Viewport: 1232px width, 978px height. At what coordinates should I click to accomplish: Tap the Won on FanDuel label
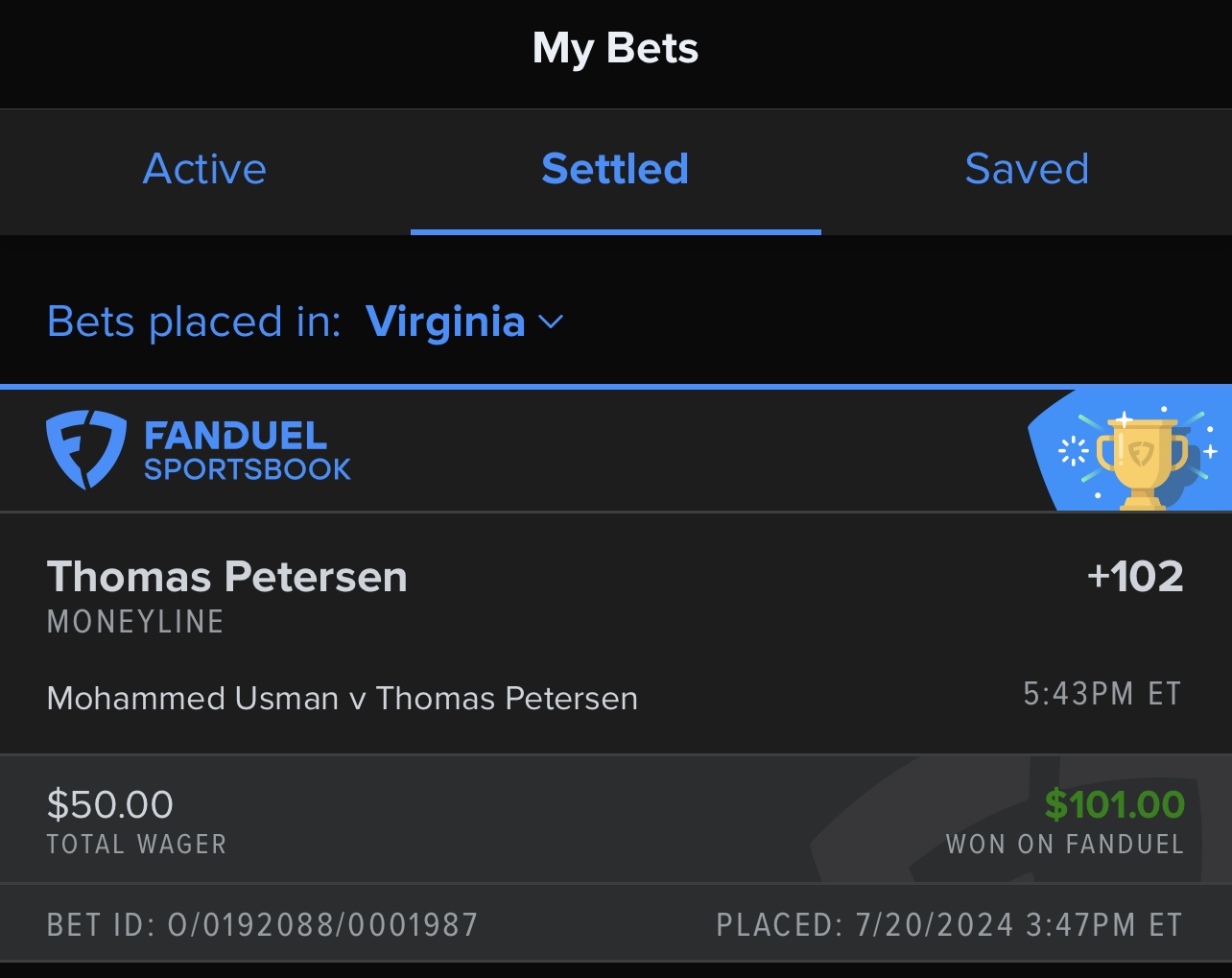[x=1064, y=845]
